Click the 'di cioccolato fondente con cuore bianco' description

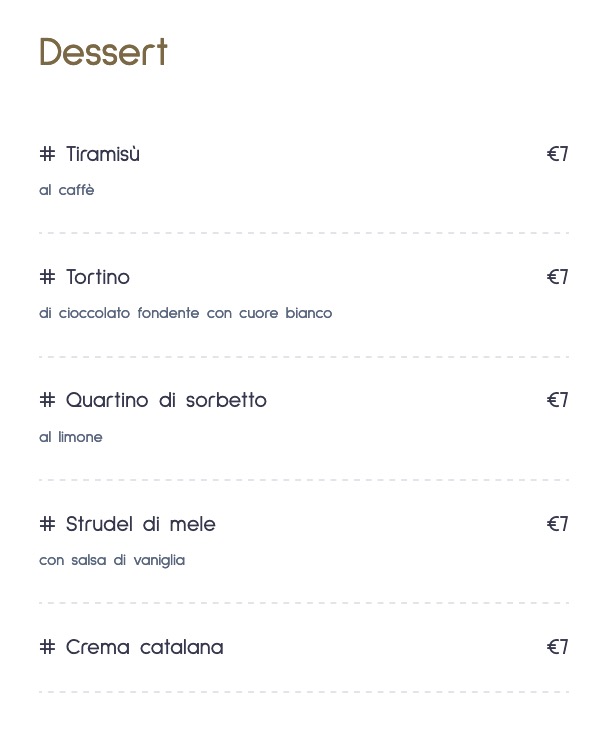[186, 313]
